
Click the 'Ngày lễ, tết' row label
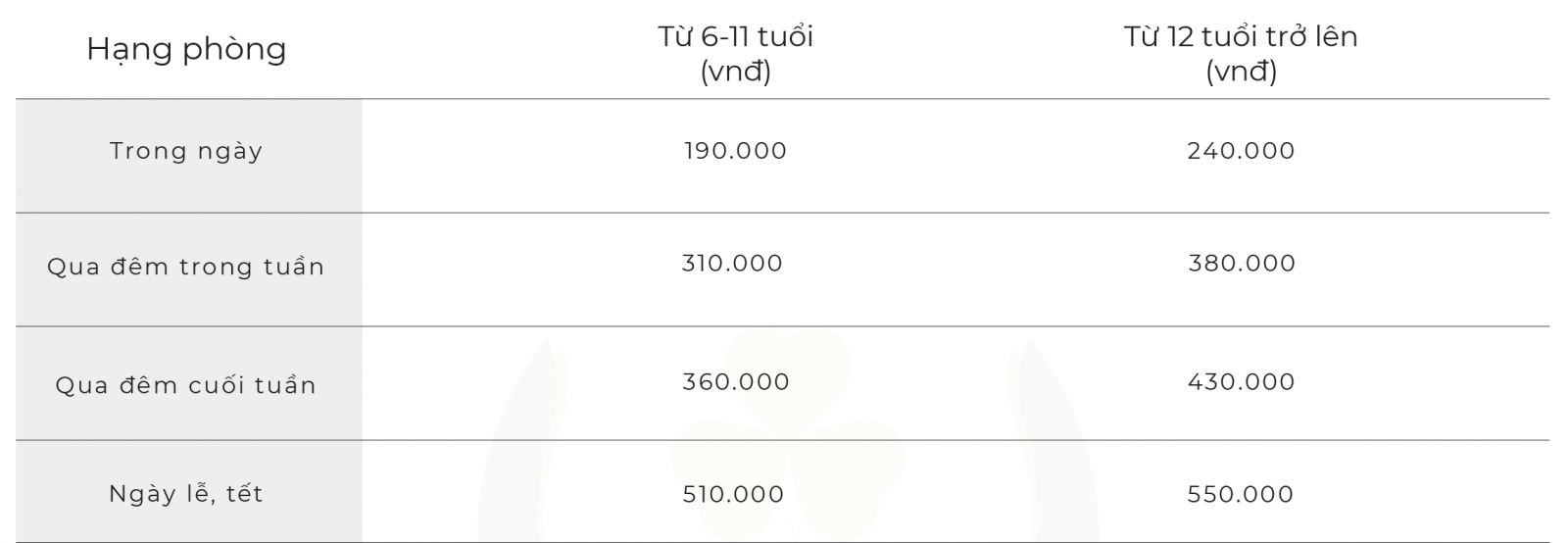pyautogui.click(x=186, y=493)
